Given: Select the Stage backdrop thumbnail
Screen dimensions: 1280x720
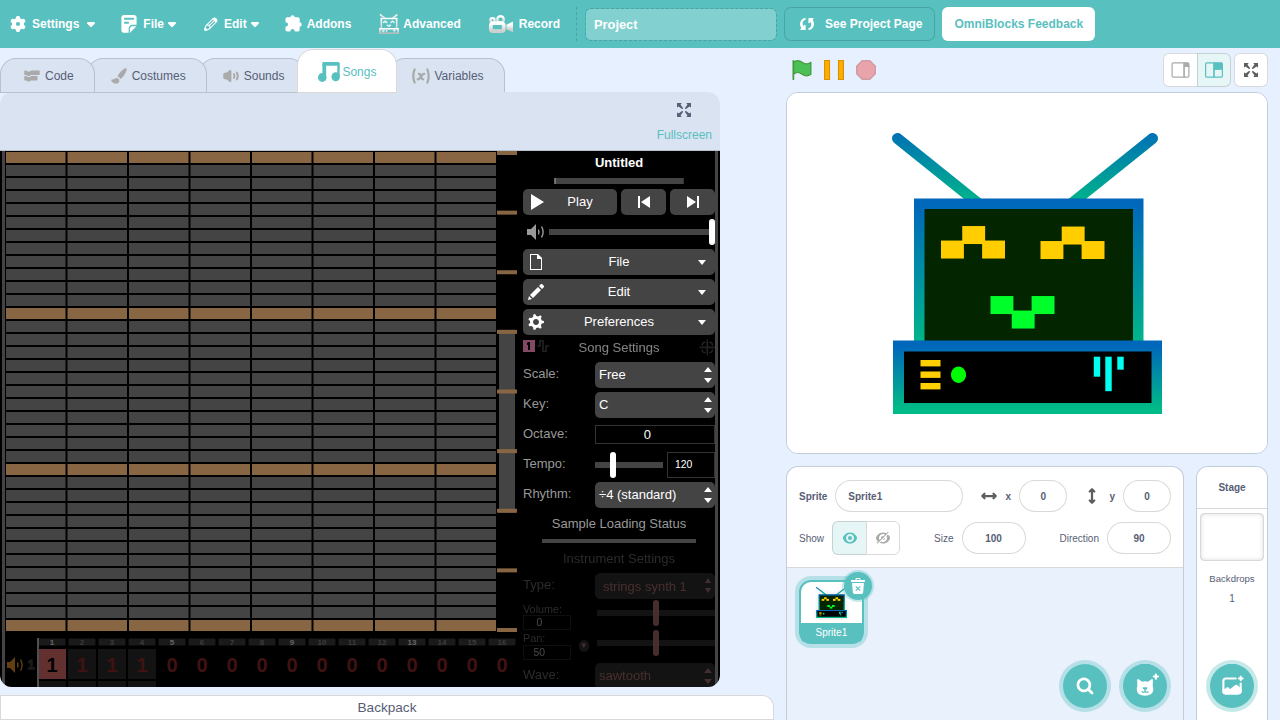Looking at the screenshot, I should pyautogui.click(x=1232, y=537).
